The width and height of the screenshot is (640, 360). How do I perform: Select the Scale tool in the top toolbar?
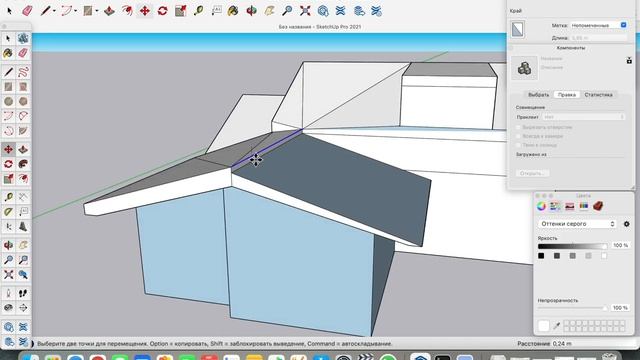(x=180, y=11)
